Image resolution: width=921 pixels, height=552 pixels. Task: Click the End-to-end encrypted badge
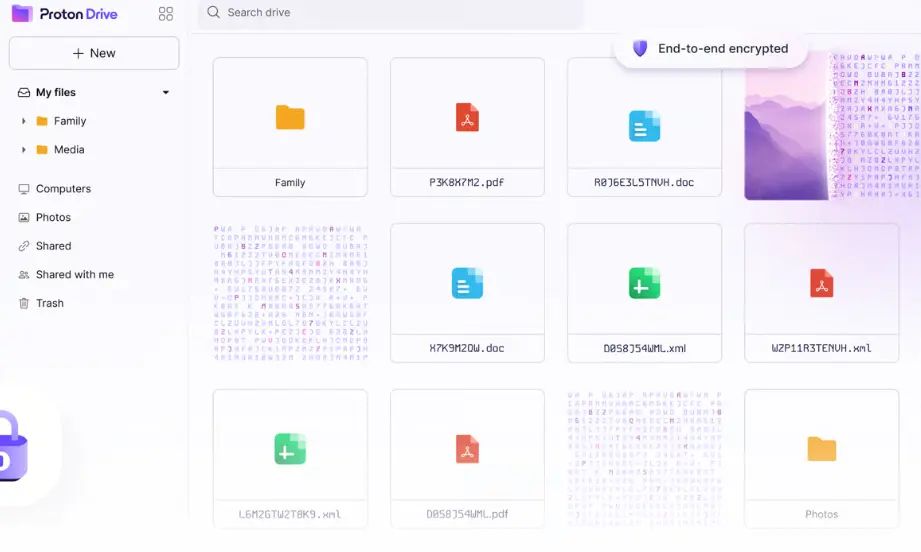(711, 49)
